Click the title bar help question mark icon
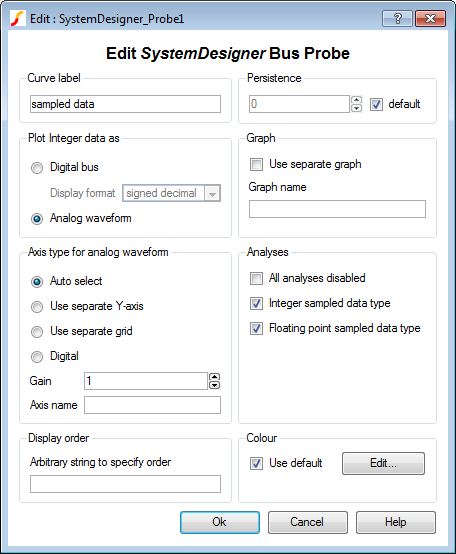 point(397,18)
